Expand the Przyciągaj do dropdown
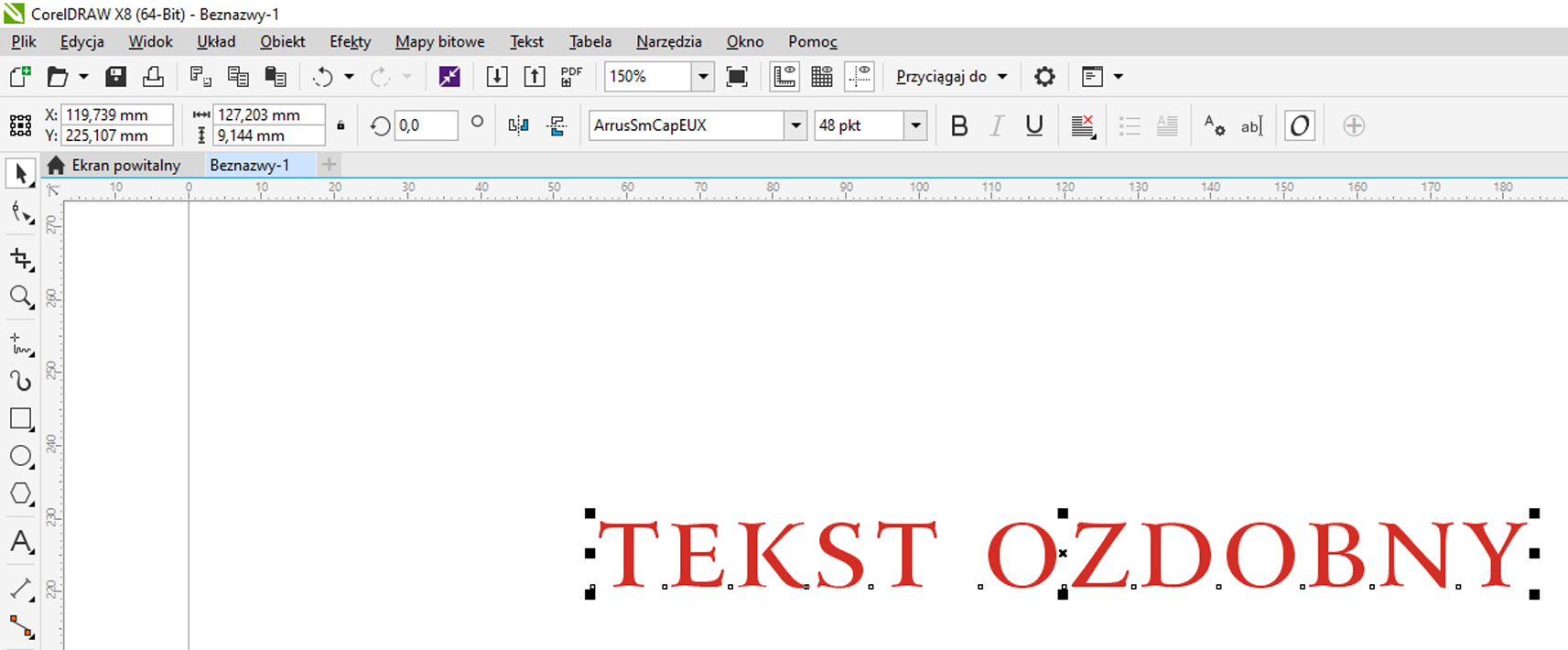This screenshot has width=1568, height=650. point(1002,77)
